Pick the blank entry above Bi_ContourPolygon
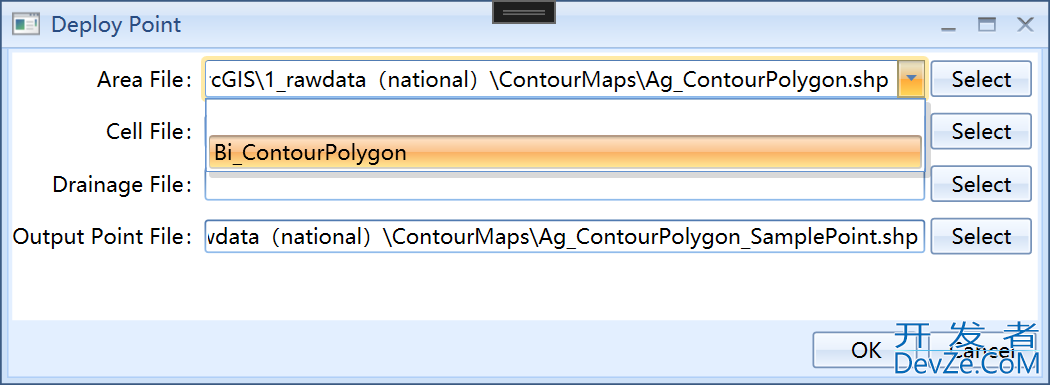1050x385 pixels. (x=565, y=119)
